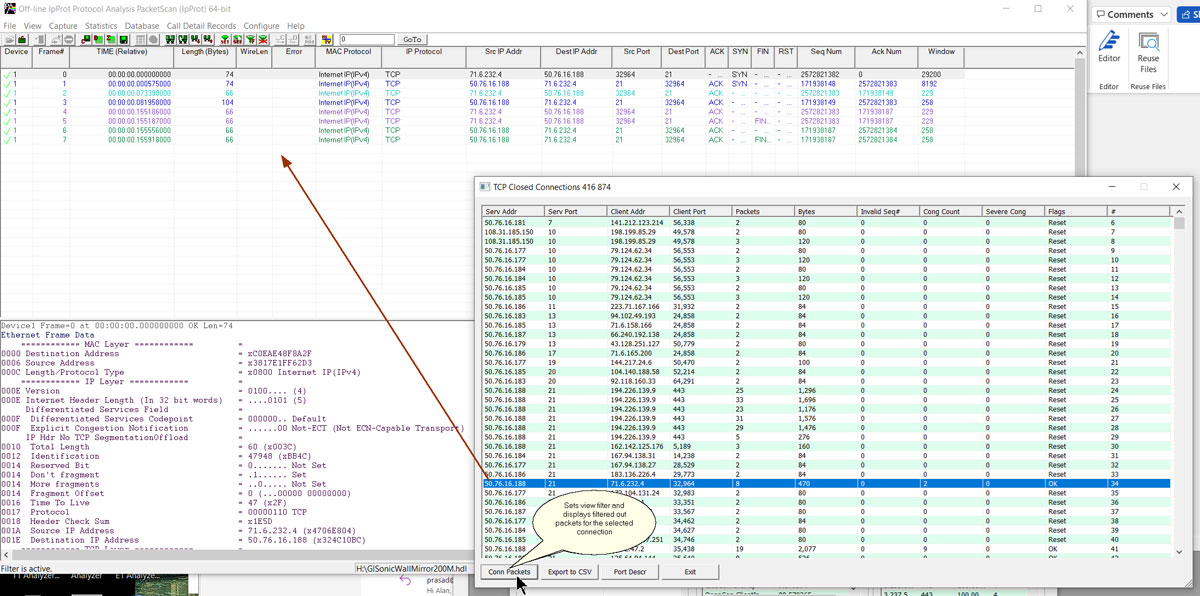
Task: Click the Cong Count column header
Action: (x=951, y=212)
